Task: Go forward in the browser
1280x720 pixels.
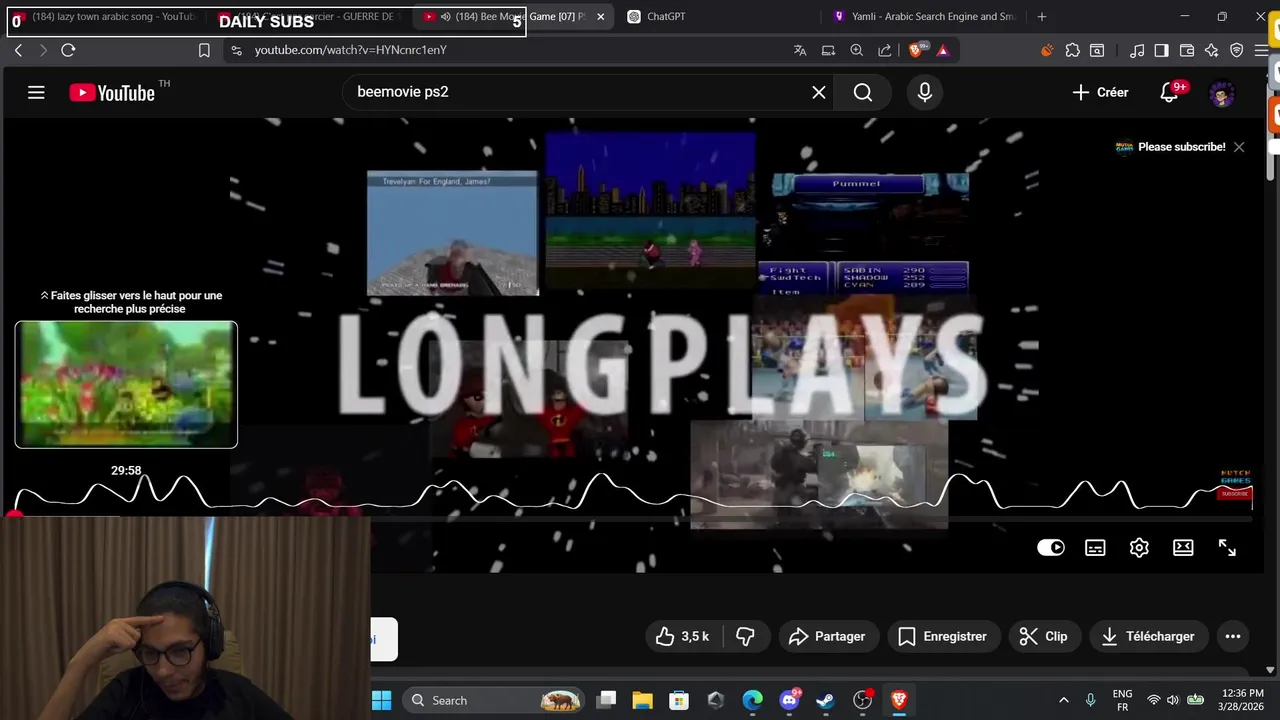Action: point(42,50)
